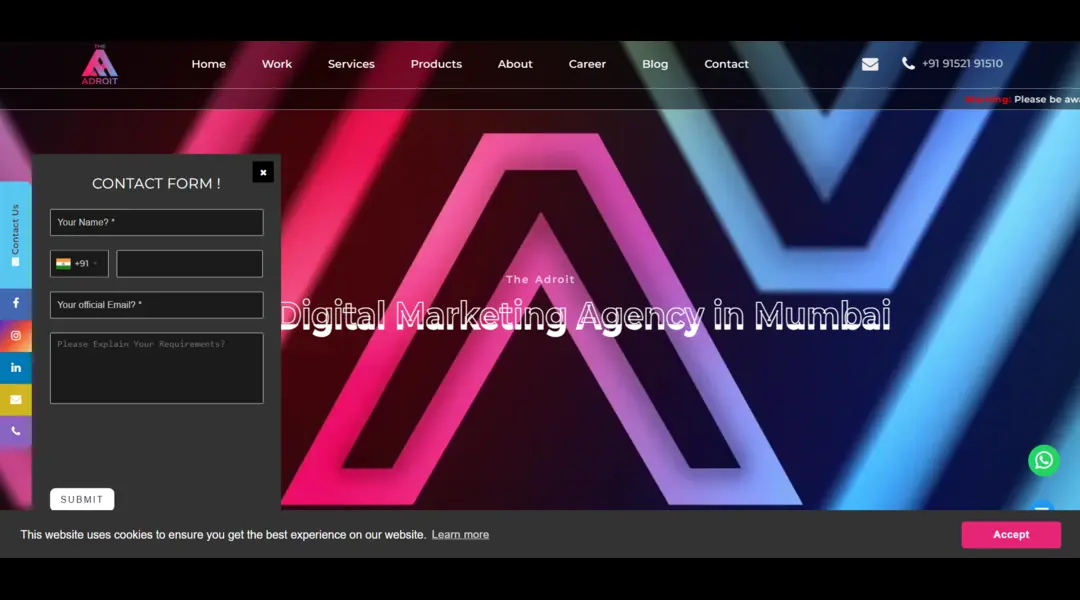Image resolution: width=1080 pixels, height=600 pixels.
Task: Click the Digital Marketing Agency in Mumbai heading
Action: coord(585,315)
